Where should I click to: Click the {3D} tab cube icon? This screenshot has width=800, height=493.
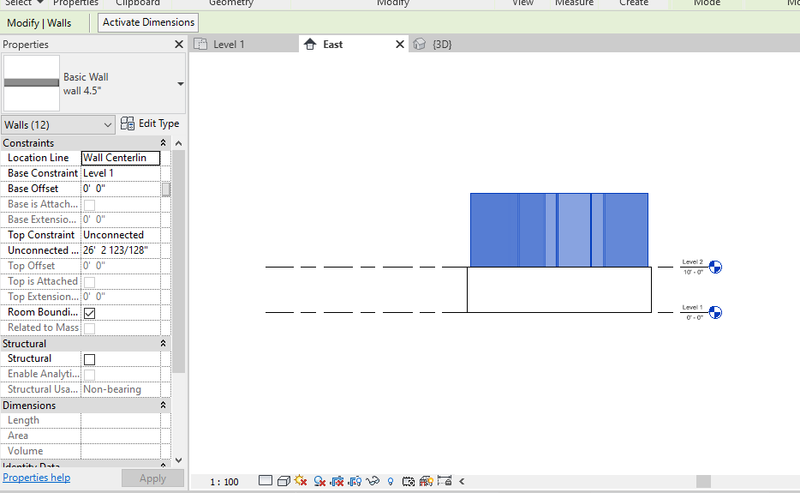(x=419, y=44)
